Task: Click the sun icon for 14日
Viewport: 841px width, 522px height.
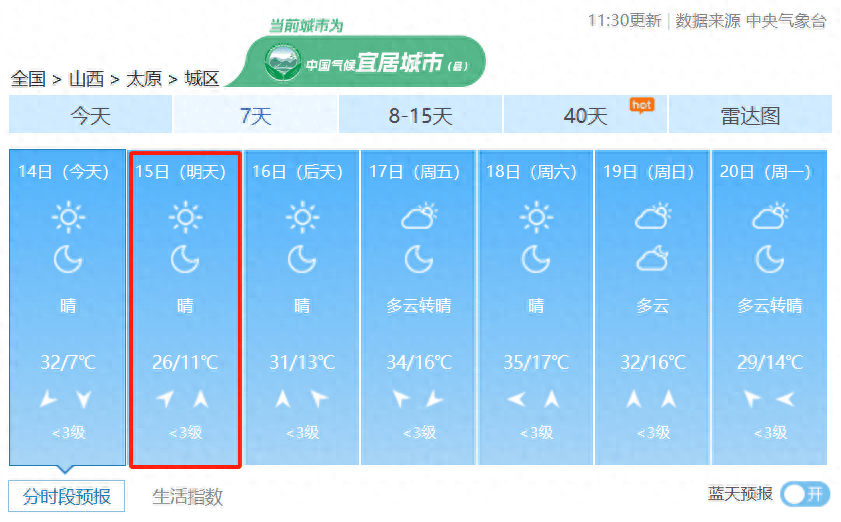Action: (68, 217)
